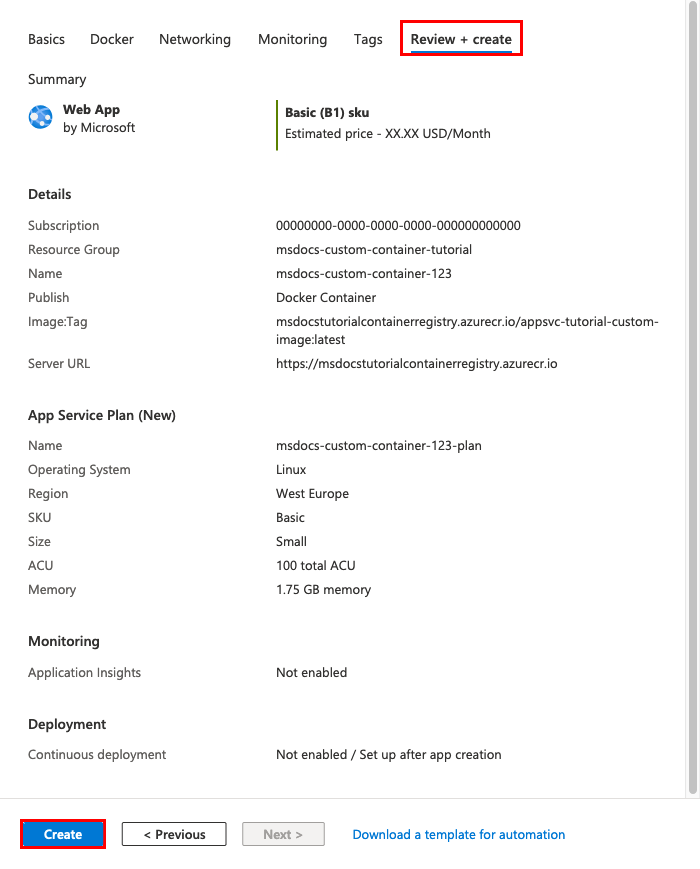Viewport: 700px width, 869px height.
Task: Click the Web App globe icon
Action: 40,117
